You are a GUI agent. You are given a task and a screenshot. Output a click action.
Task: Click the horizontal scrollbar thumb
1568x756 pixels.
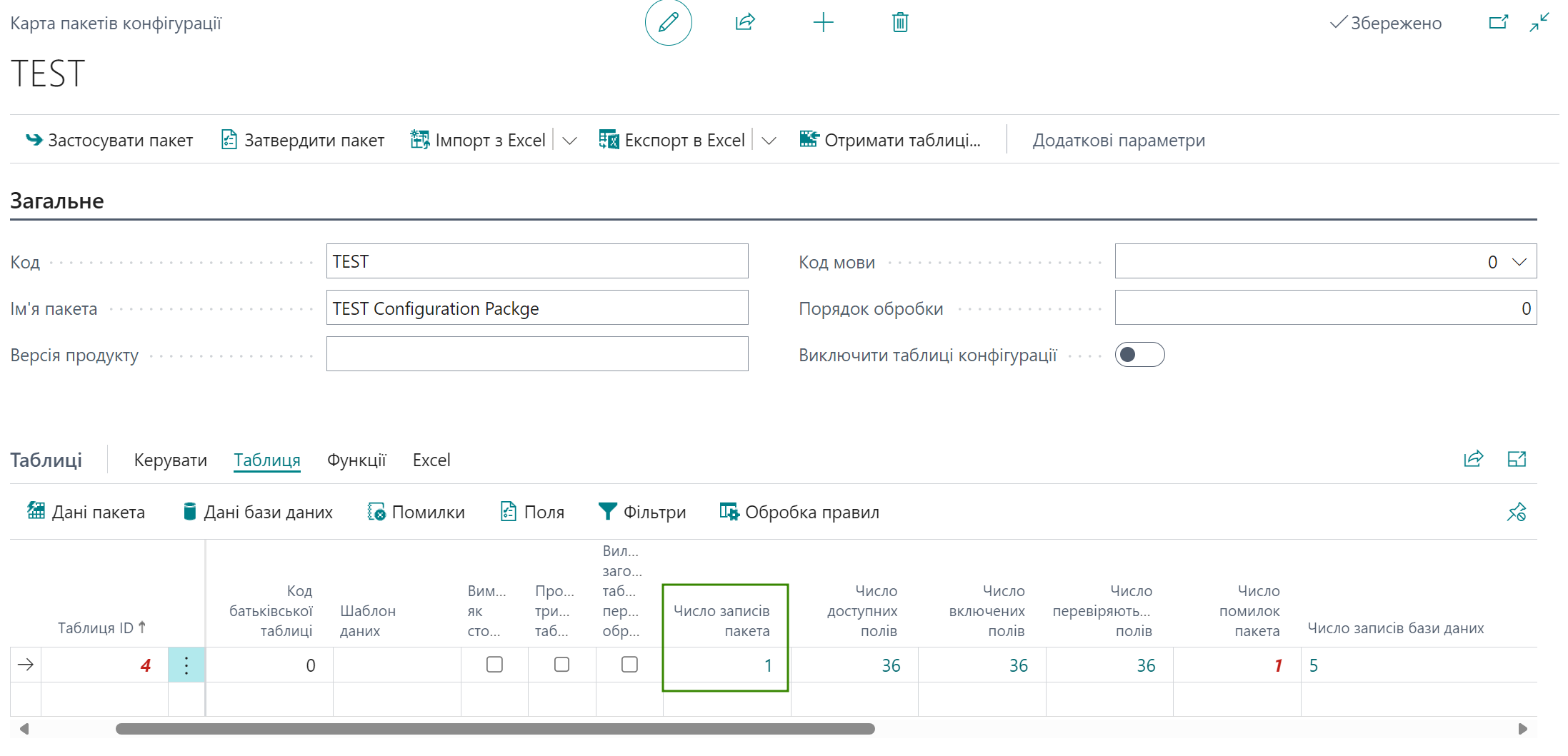pyautogui.click(x=495, y=729)
